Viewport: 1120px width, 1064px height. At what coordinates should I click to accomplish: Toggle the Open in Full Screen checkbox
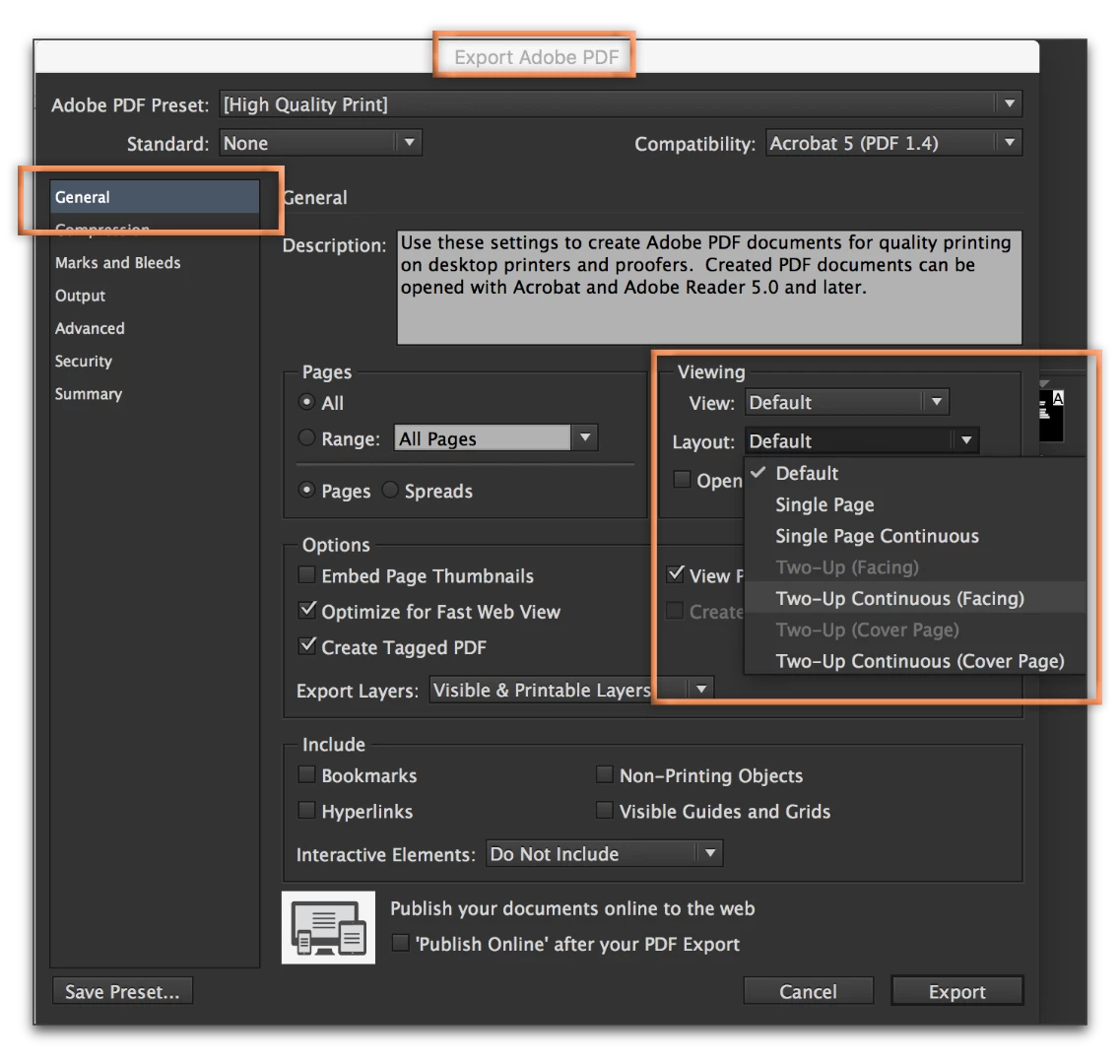(x=682, y=480)
